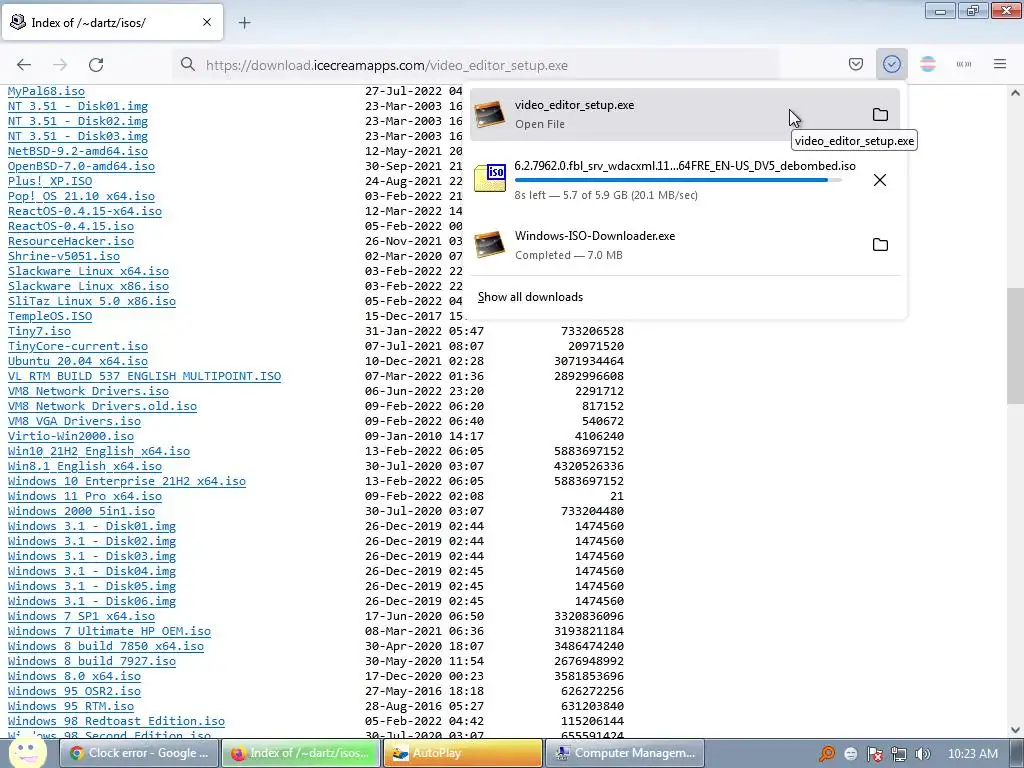1024x768 pixels.
Task: Open VM8 VGA Drivers.iso link
Action: pyautogui.click(x=74, y=422)
